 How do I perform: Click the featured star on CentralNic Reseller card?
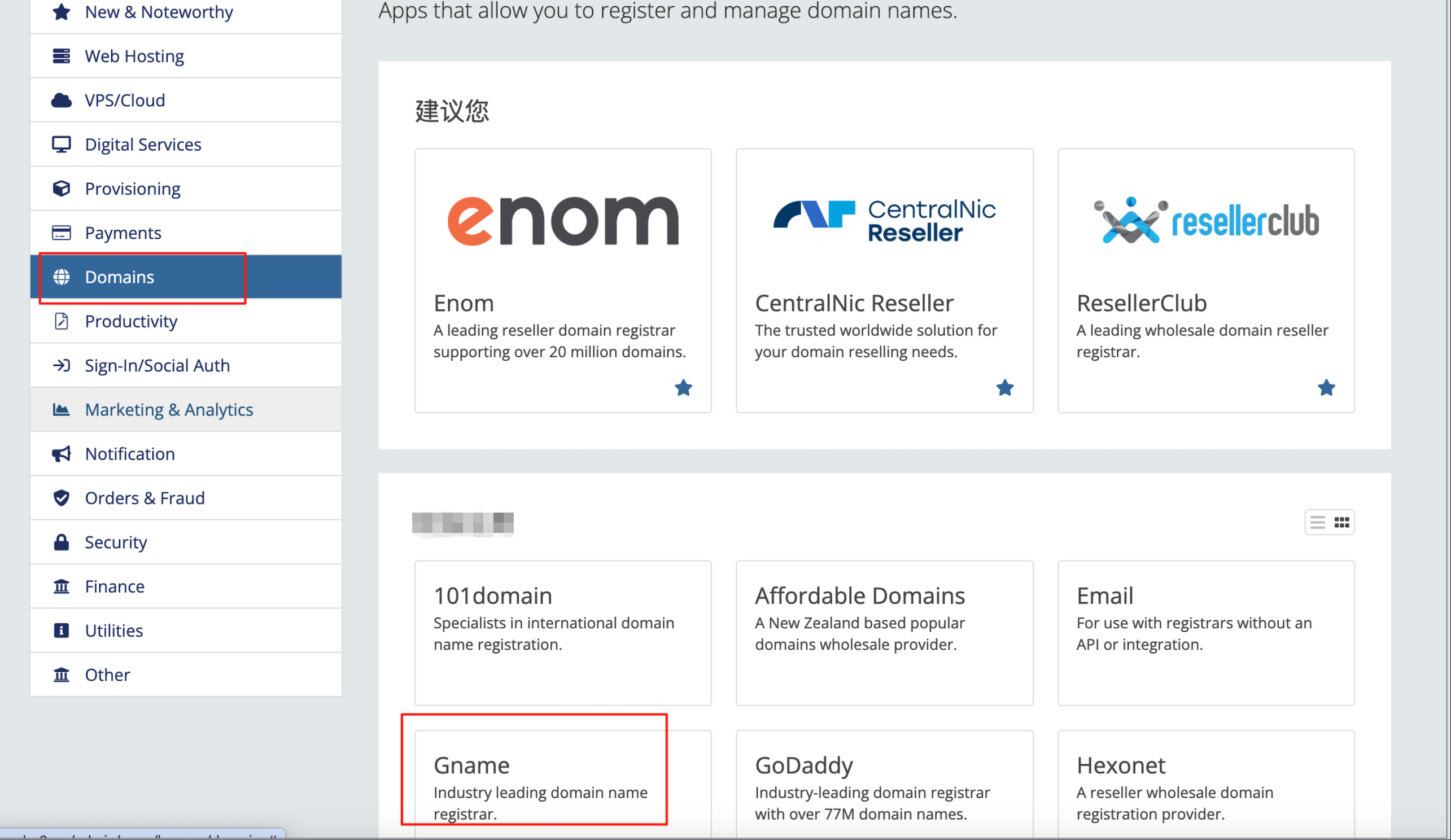pos(1005,387)
